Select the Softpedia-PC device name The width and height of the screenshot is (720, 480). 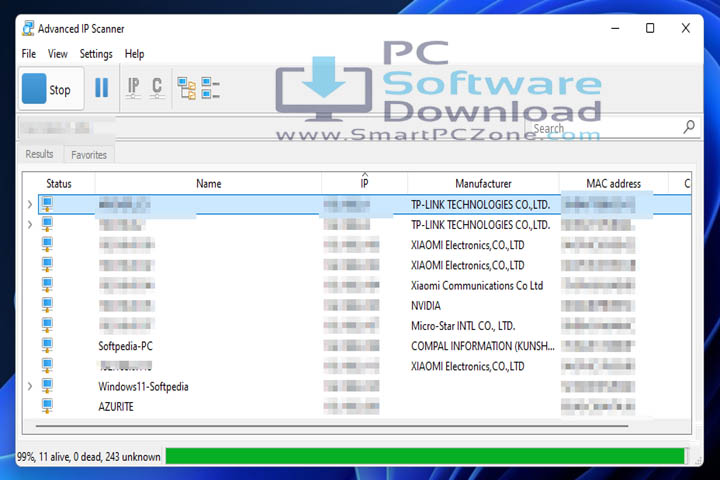[x=125, y=346]
